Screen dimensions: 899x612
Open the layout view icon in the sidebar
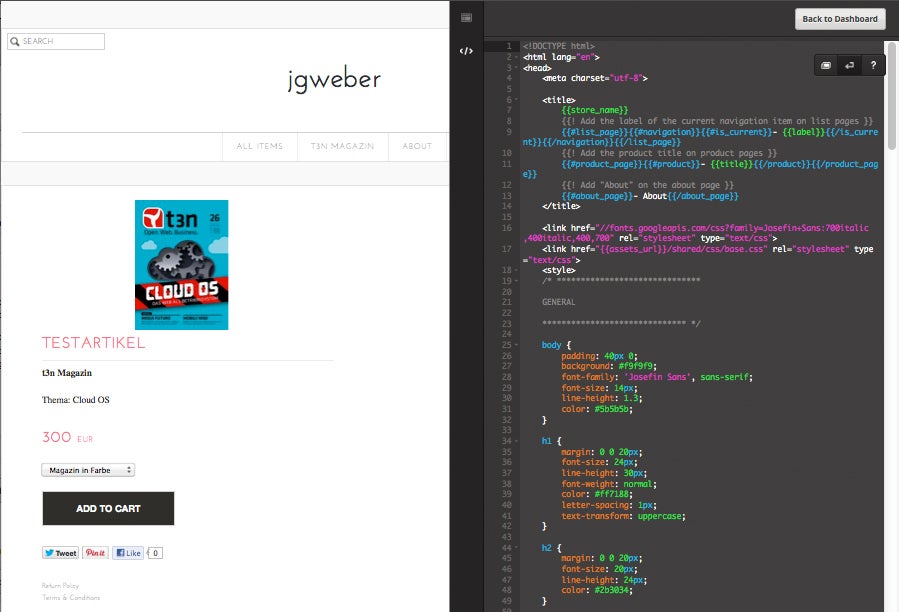tap(466, 18)
